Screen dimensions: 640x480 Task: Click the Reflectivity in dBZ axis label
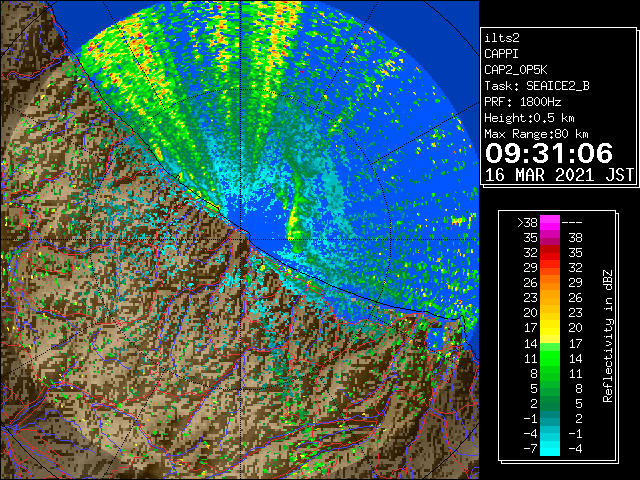point(608,336)
